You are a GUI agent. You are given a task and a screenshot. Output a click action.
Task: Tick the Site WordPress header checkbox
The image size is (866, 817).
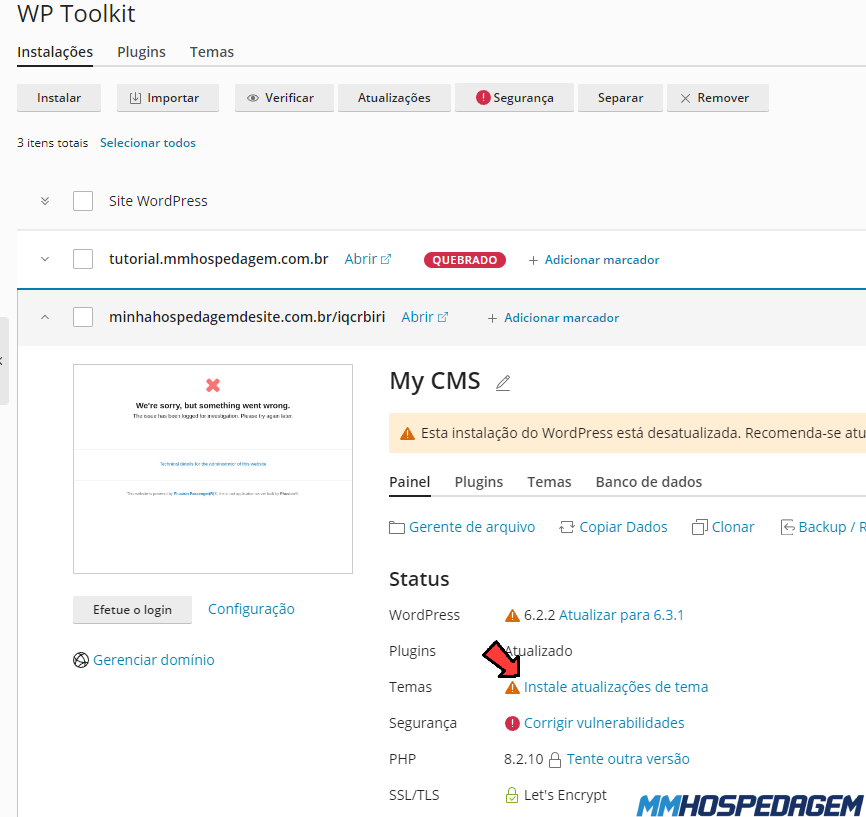[x=83, y=201]
